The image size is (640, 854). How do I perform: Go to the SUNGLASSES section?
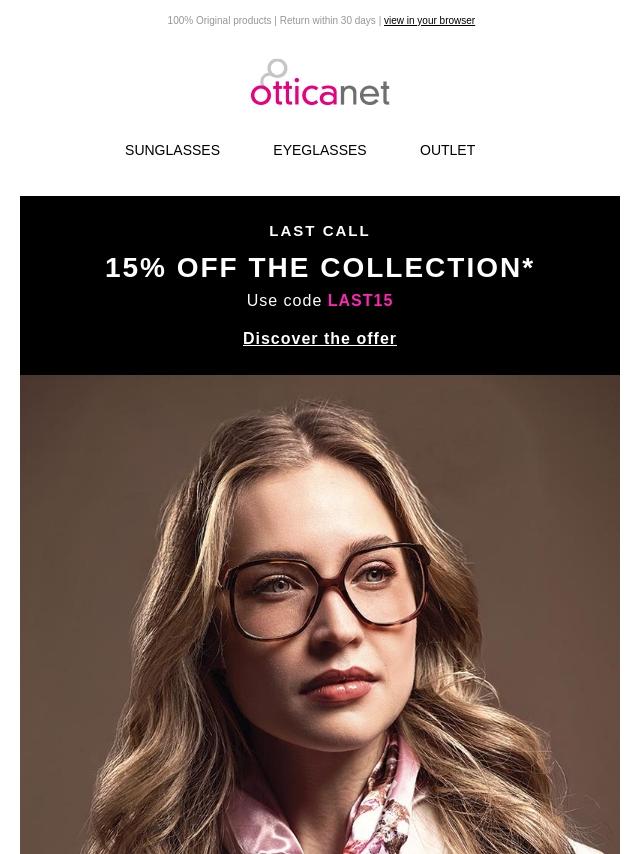point(172,150)
